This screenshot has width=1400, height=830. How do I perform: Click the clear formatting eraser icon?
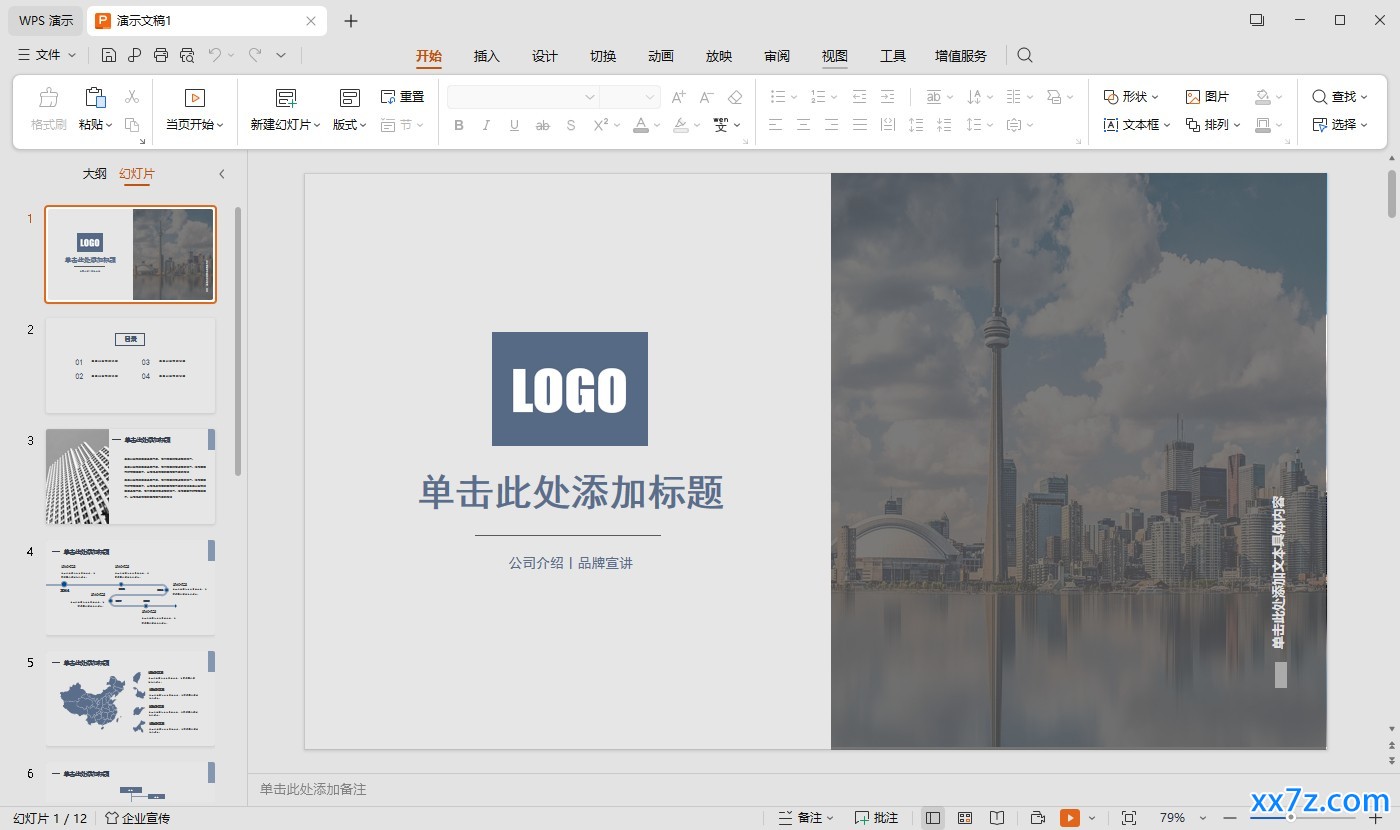[735, 97]
